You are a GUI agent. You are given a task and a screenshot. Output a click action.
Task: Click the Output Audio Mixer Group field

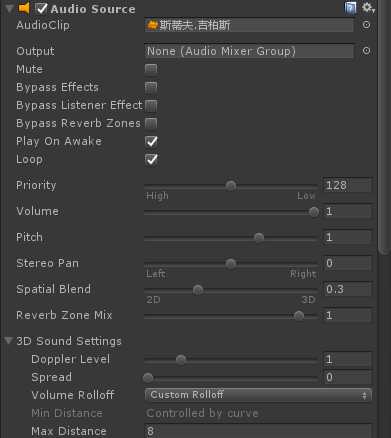[x=249, y=51]
